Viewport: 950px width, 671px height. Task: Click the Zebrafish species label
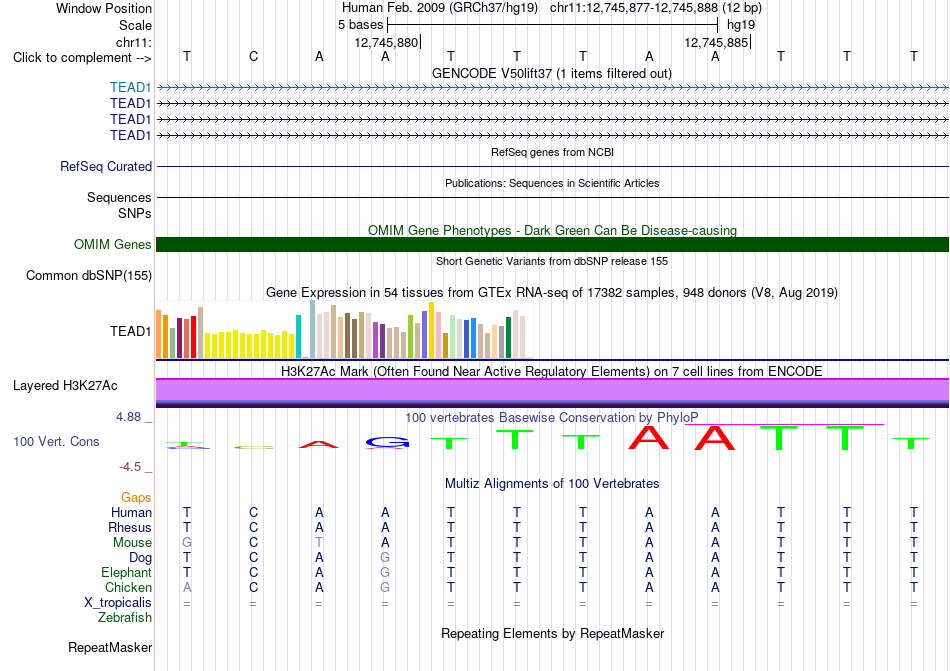click(x=125, y=618)
